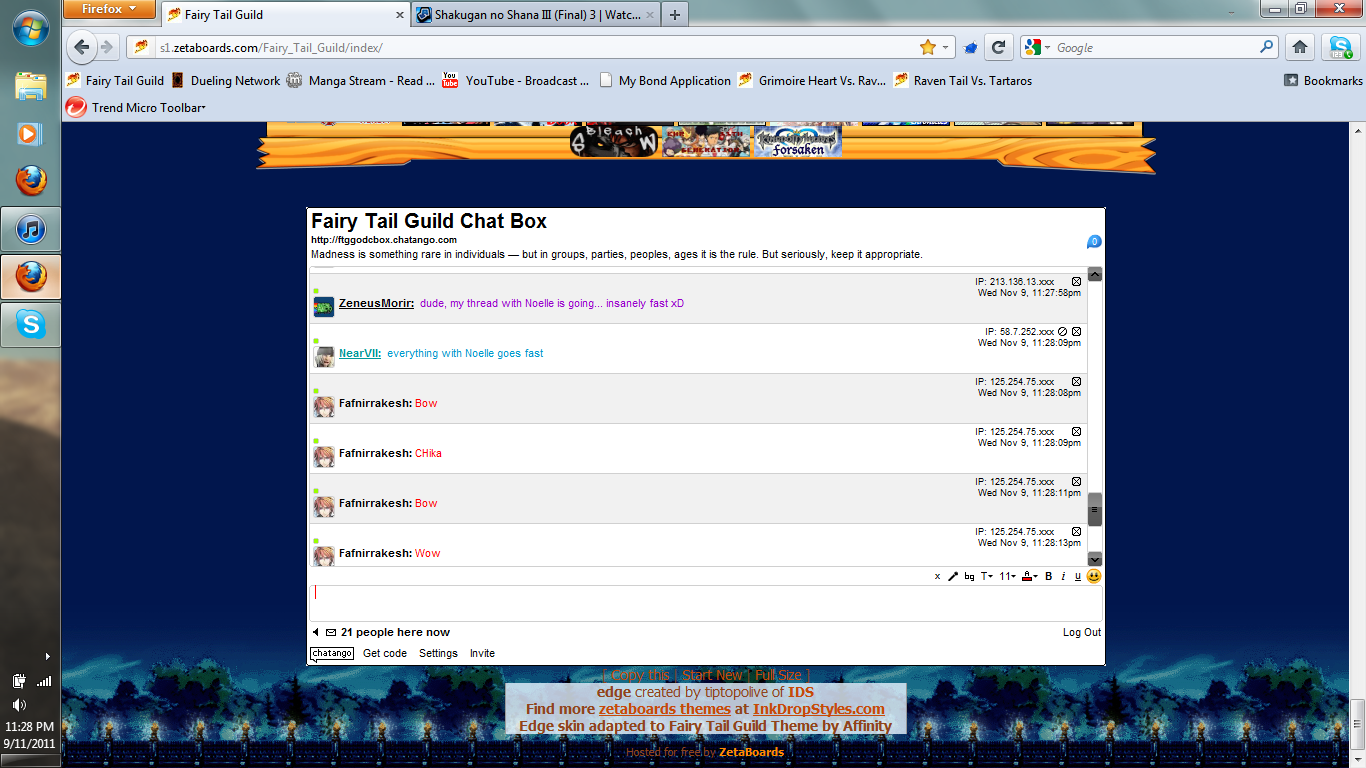This screenshot has width=1366, height=768.
Task: Click Log Out in the chat box
Action: 1081,632
